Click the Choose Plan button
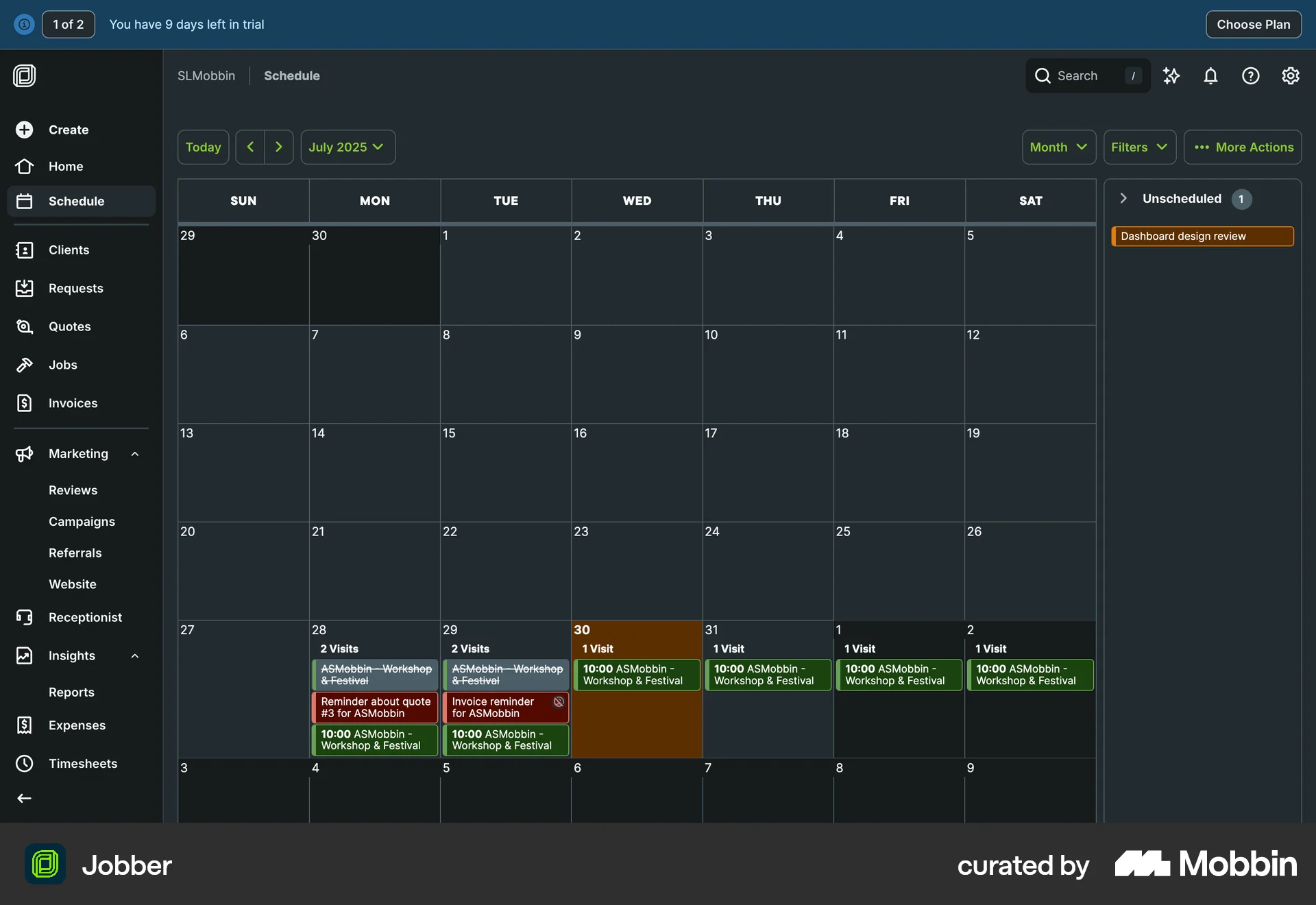The height and width of the screenshot is (905, 1316). click(x=1253, y=24)
